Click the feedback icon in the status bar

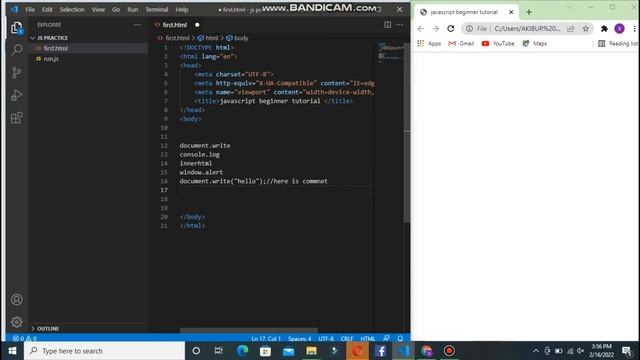click(x=386, y=338)
